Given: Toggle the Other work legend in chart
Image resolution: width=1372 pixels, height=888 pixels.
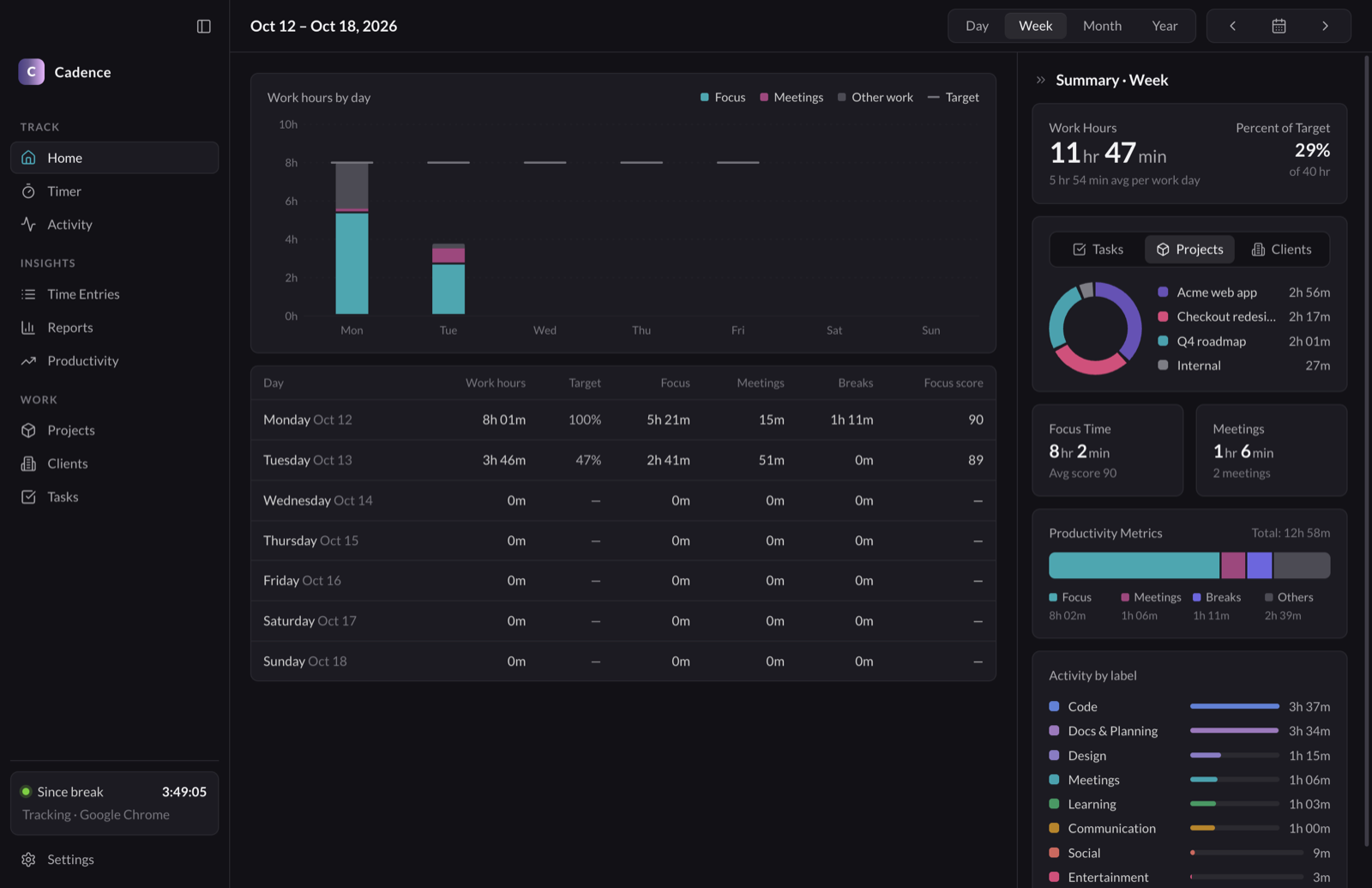Looking at the screenshot, I should click(876, 98).
